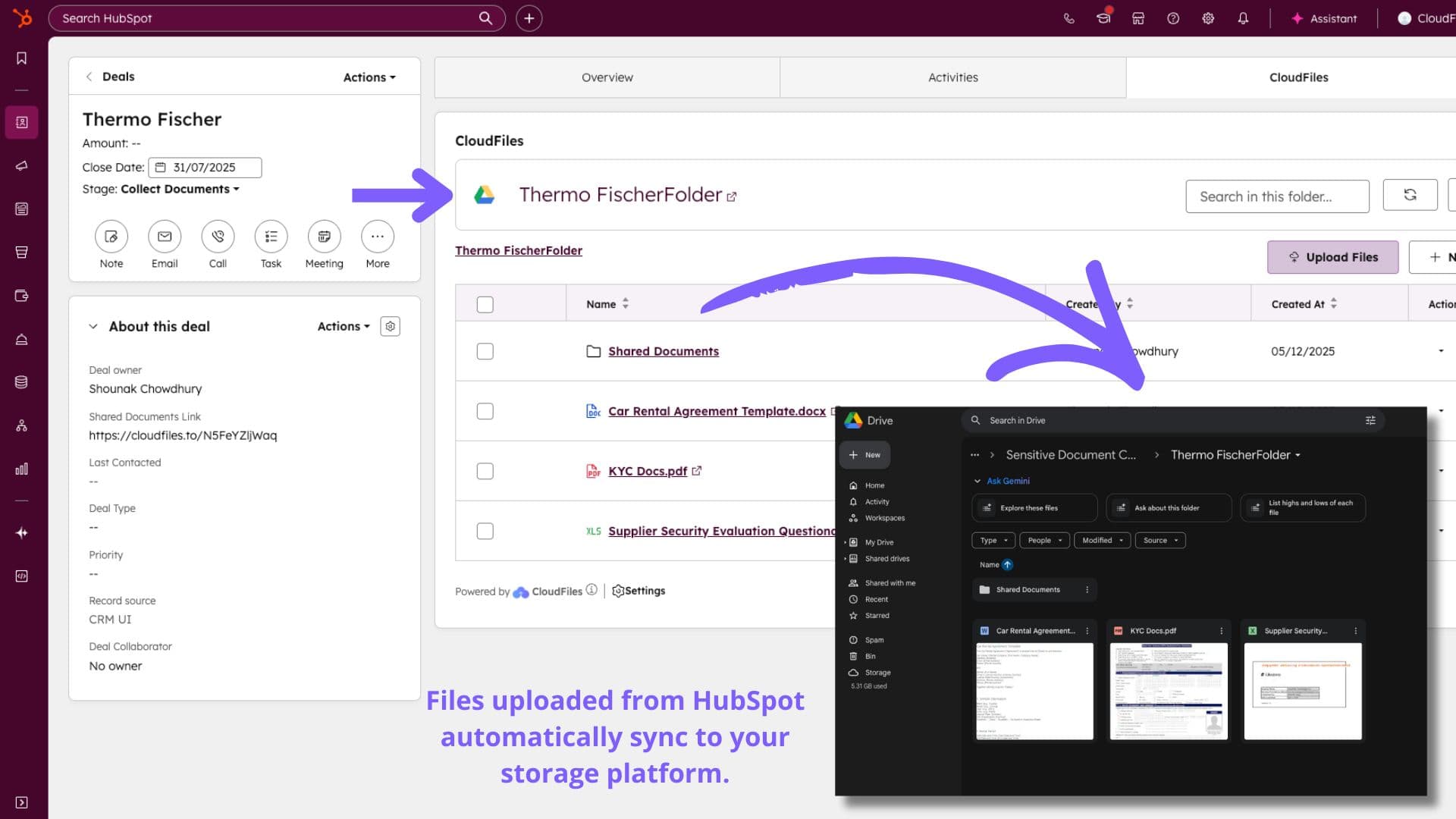Image resolution: width=1456 pixels, height=819 pixels.
Task: Open HubSpot settings via the gear icon
Action: (1208, 18)
